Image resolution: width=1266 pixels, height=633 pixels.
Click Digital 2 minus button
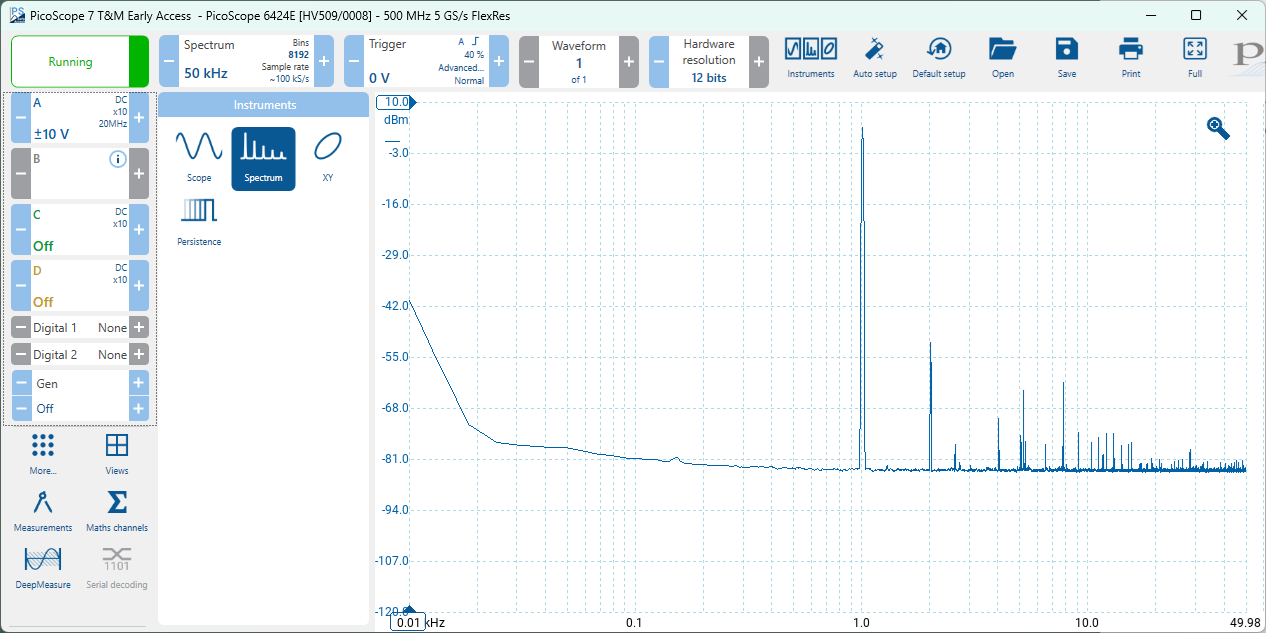pyautogui.click(x=21, y=354)
